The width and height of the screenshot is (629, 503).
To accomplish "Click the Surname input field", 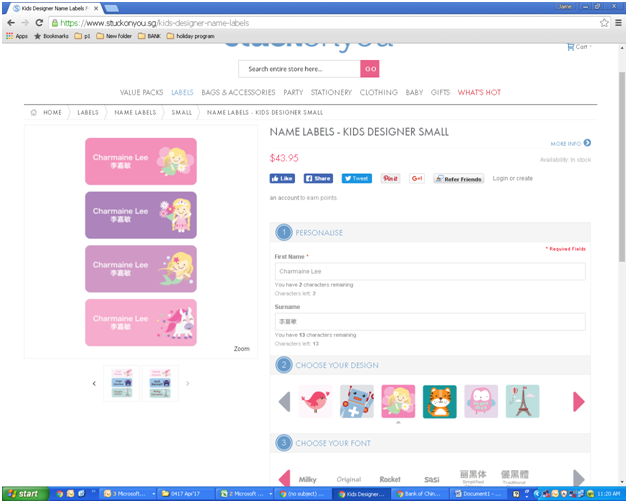I will (x=430, y=322).
